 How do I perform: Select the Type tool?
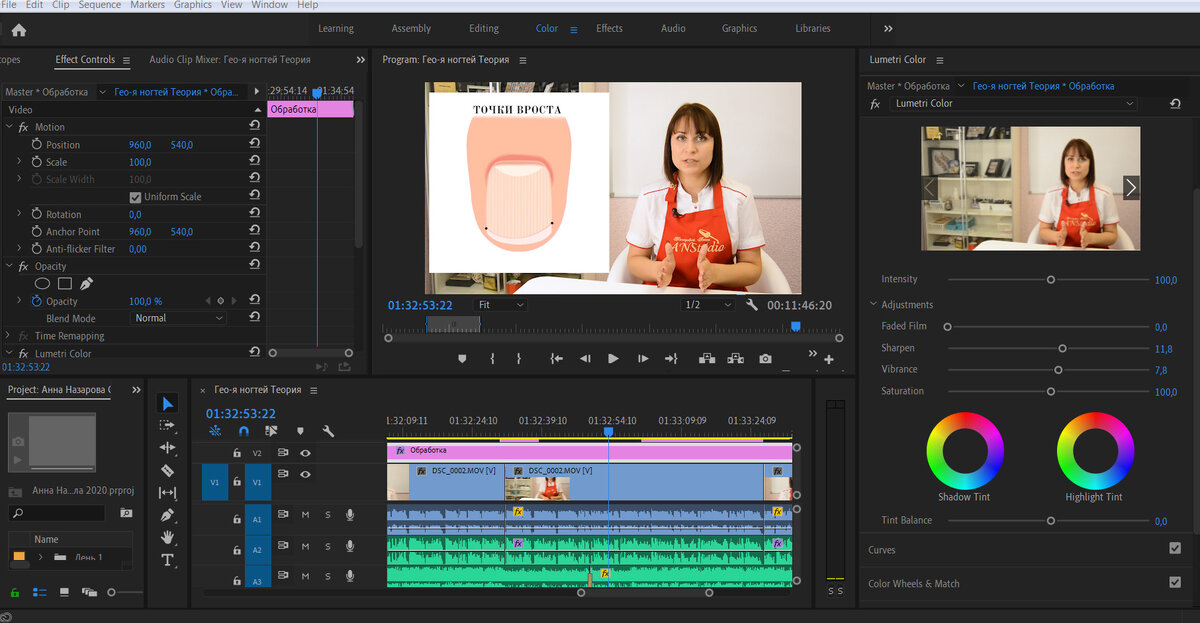pyautogui.click(x=167, y=560)
